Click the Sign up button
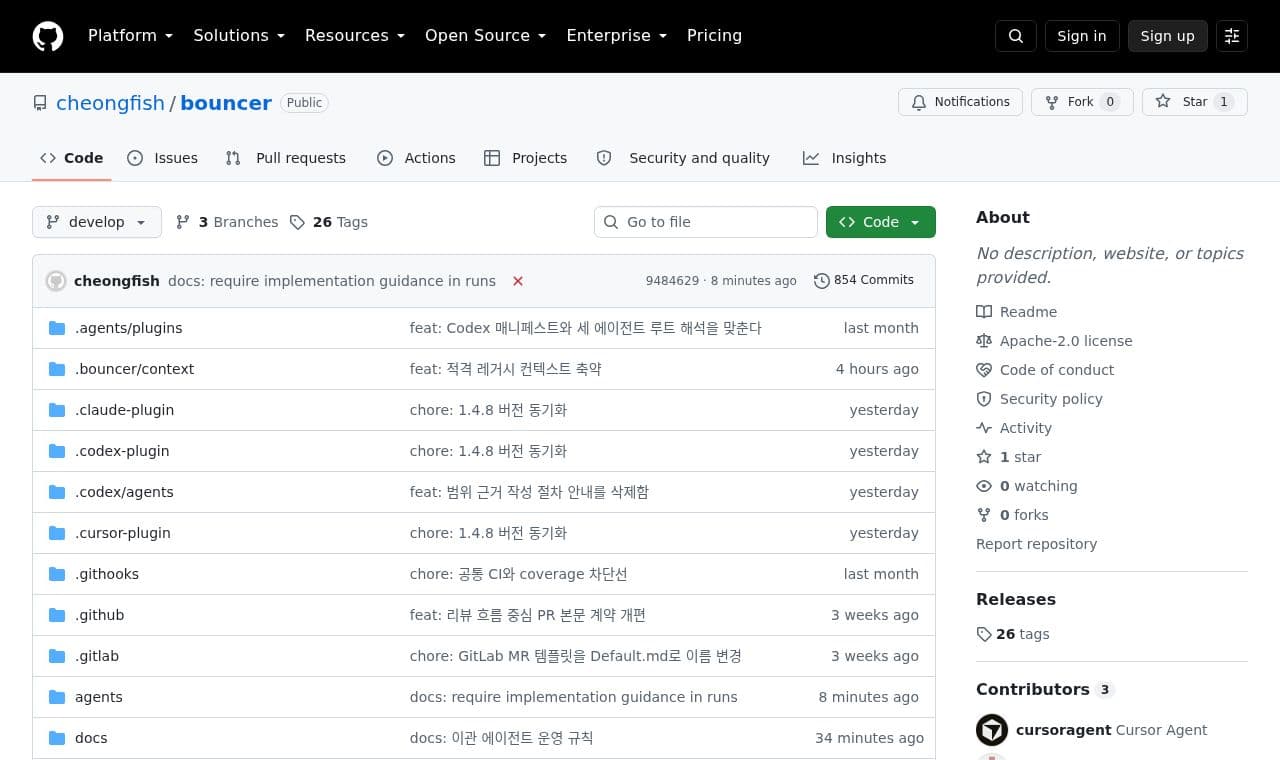Screen dimensions: 1280x760 click(x=1168, y=36)
